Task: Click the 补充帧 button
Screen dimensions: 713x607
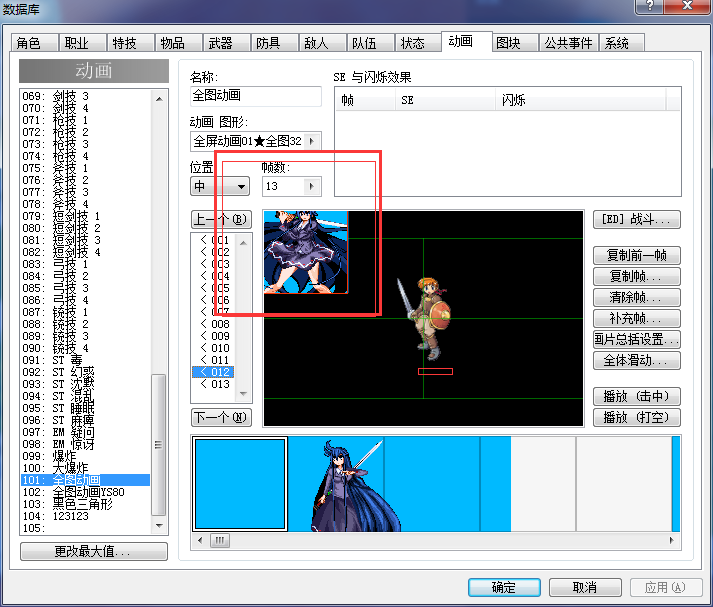Action: [637, 318]
